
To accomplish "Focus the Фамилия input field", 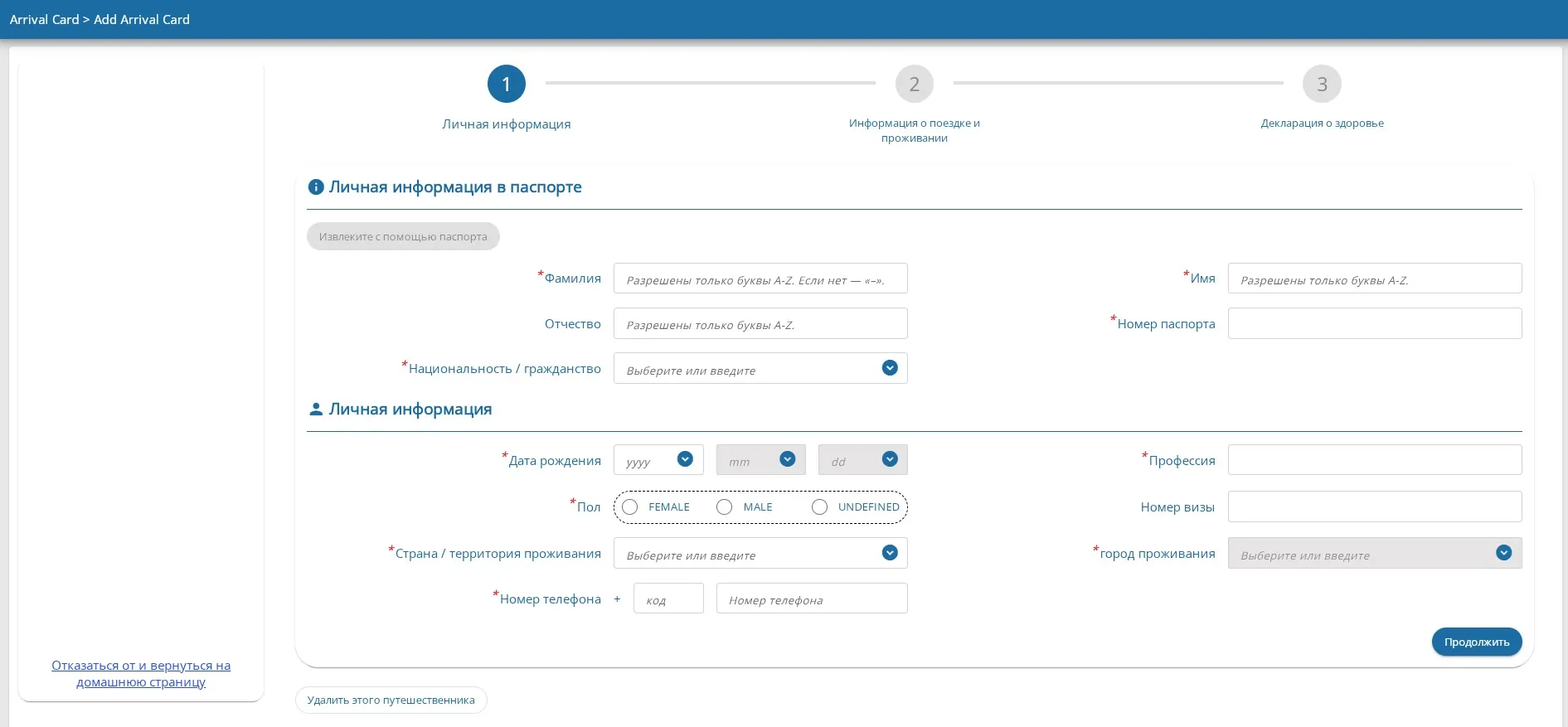I will [x=760, y=279].
